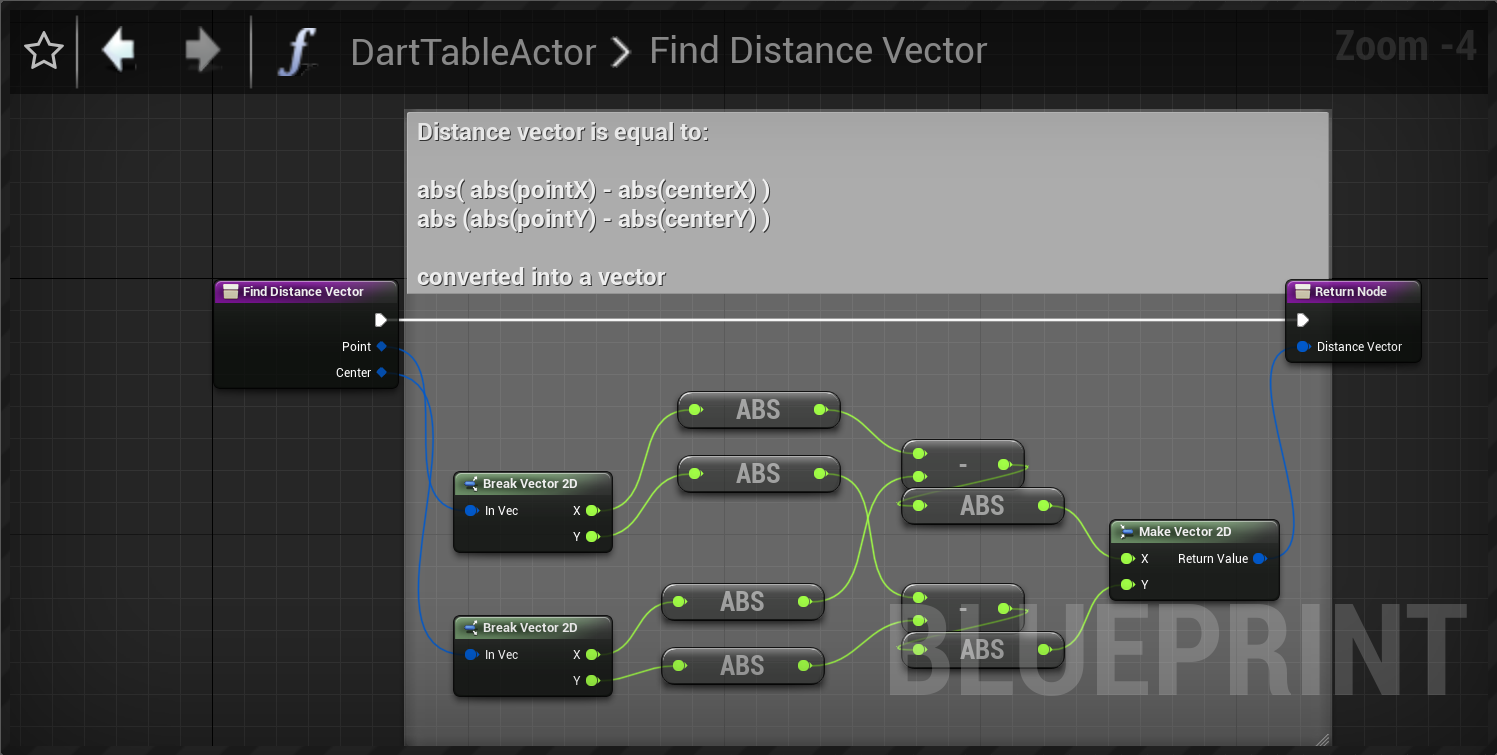This screenshot has height=755, width=1497.
Task: Select the bottommost left-column ABS node
Action: 742,666
